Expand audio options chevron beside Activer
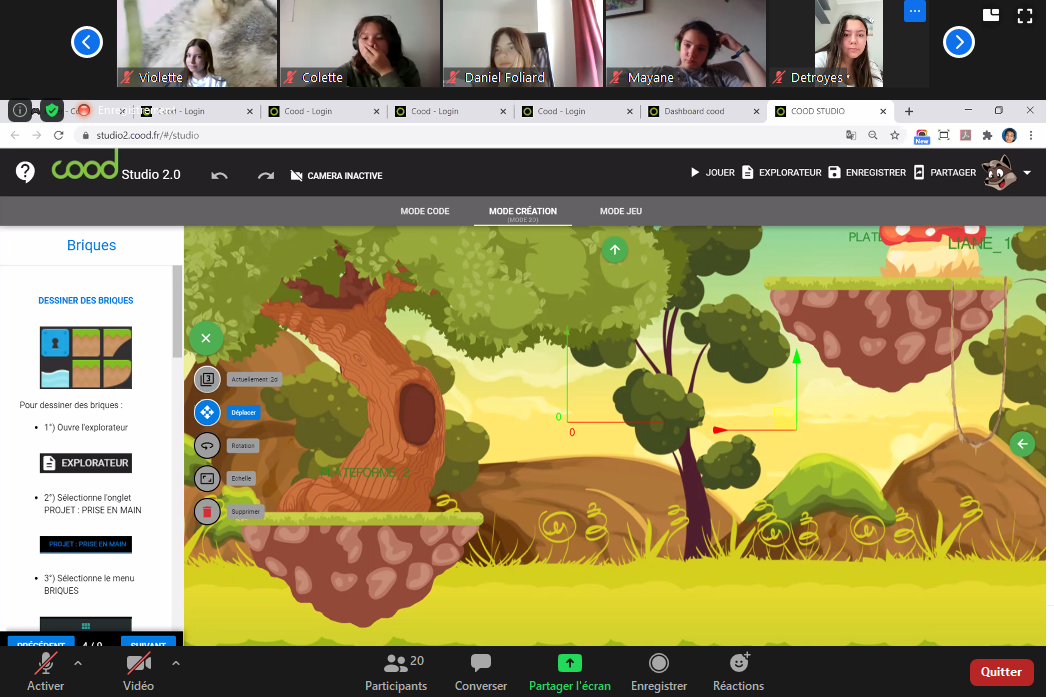Viewport: 1054px width, 697px height. coord(78,662)
